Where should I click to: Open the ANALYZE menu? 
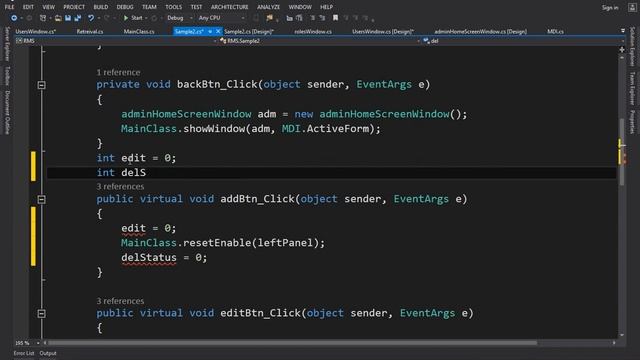[x=269, y=7]
